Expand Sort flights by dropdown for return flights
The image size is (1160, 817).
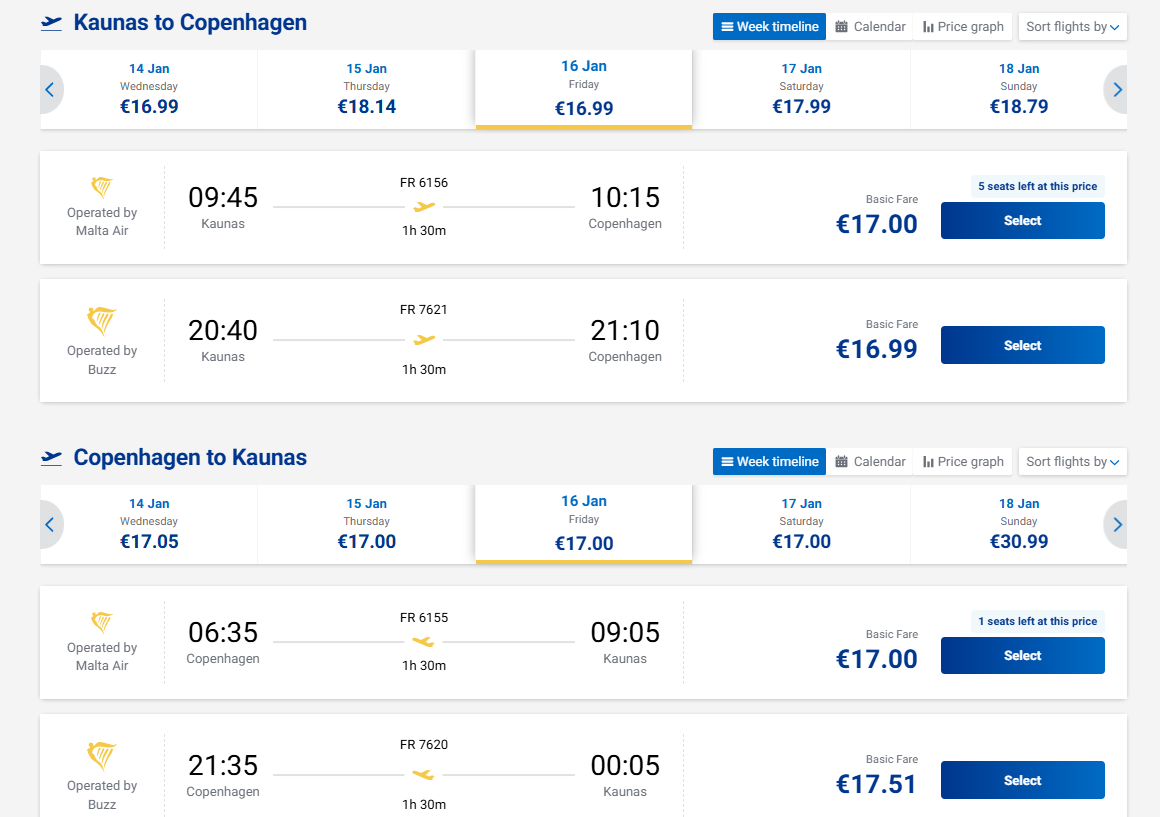point(1072,462)
